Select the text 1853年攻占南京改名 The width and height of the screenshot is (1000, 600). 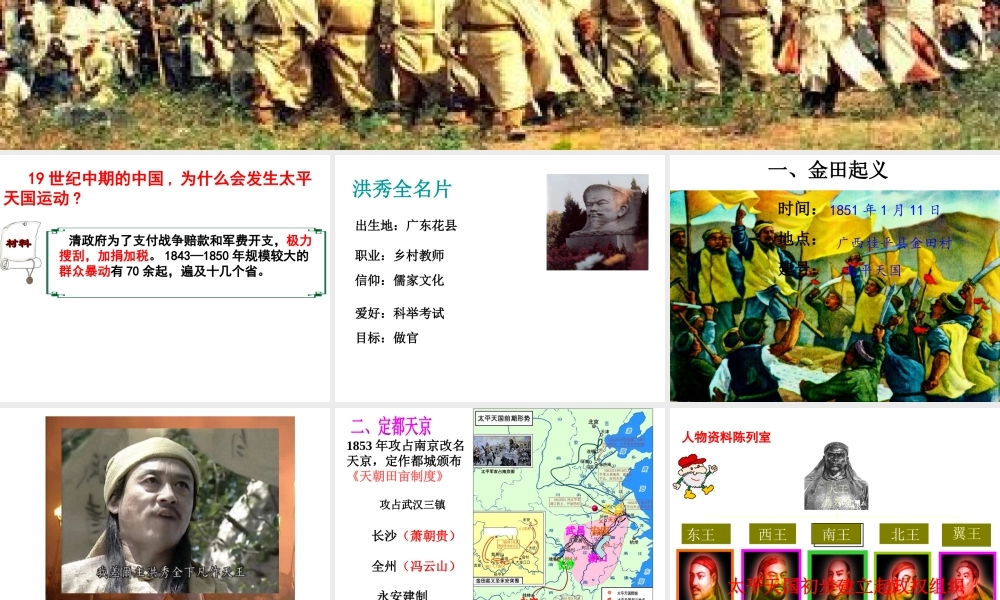pyautogui.click(x=406, y=446)
